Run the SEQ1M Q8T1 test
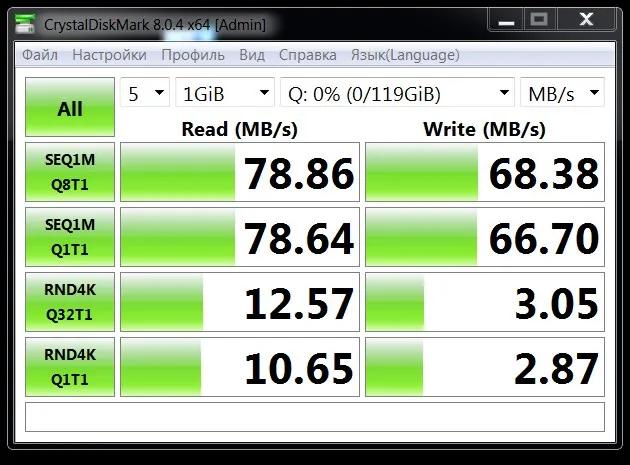Image resolution: width=630 pixels, height=465 pixels. point(70,172)
